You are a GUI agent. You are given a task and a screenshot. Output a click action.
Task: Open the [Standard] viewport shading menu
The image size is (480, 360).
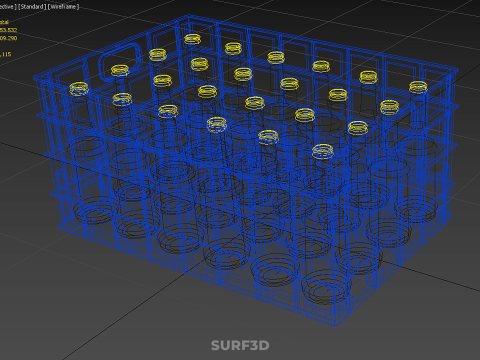[x=32, y=7]
